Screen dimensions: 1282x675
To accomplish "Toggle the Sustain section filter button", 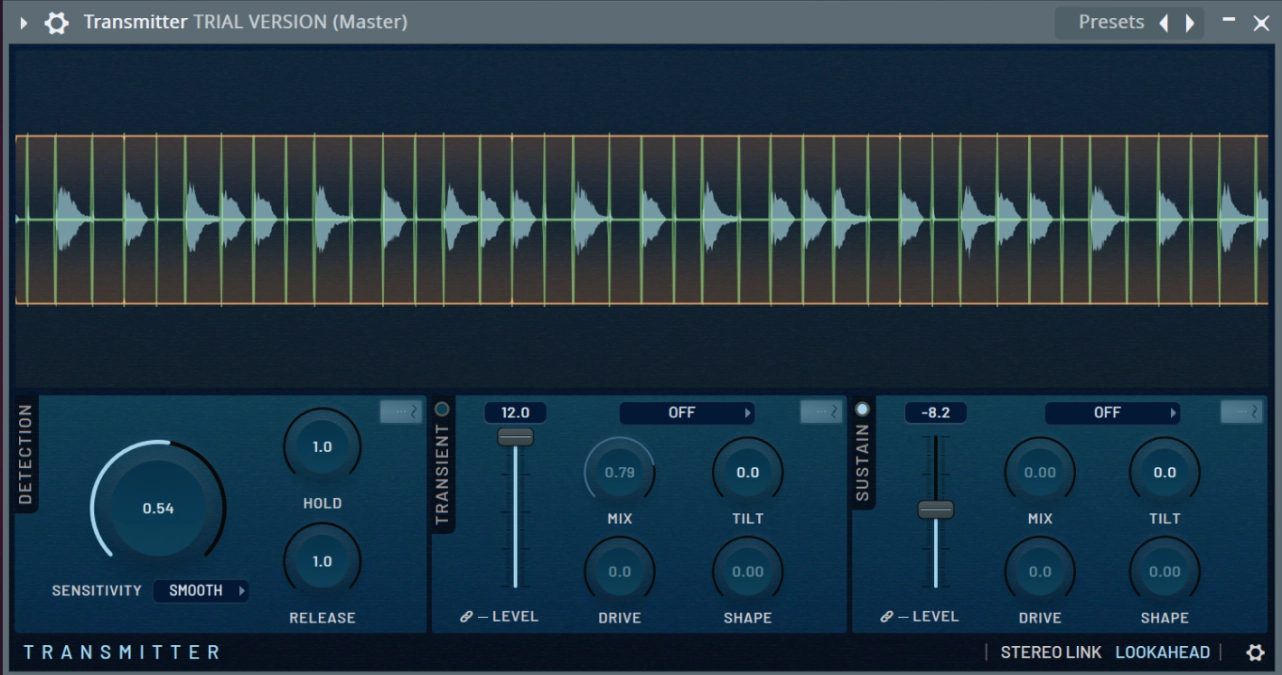I will click(1242, 412).
